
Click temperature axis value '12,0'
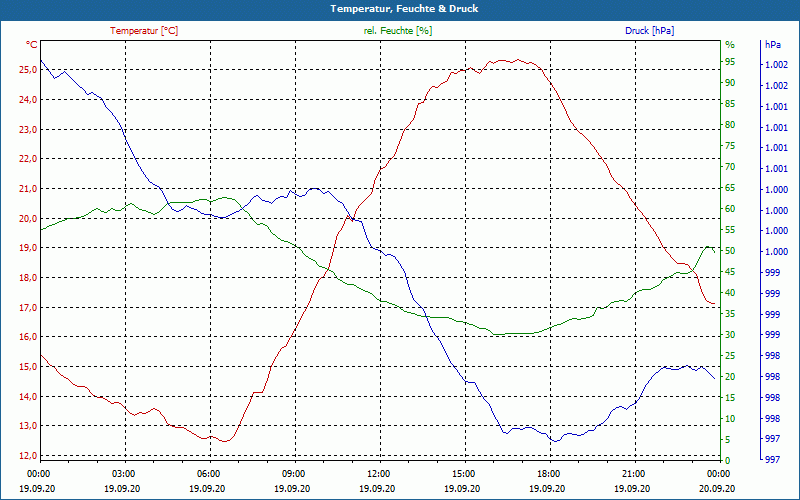tap(28, 456)
